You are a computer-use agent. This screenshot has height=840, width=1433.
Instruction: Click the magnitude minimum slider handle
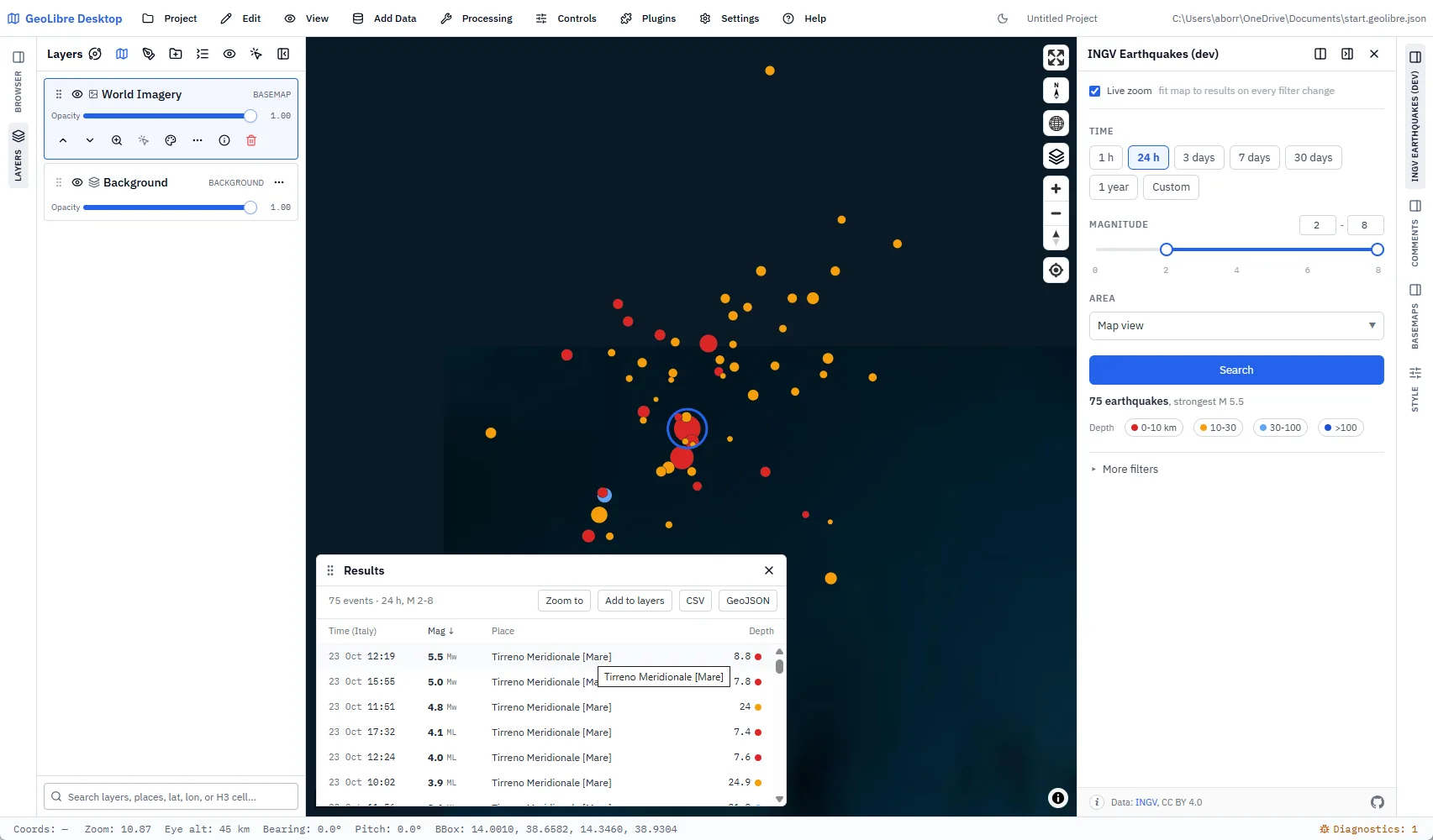1166,249
